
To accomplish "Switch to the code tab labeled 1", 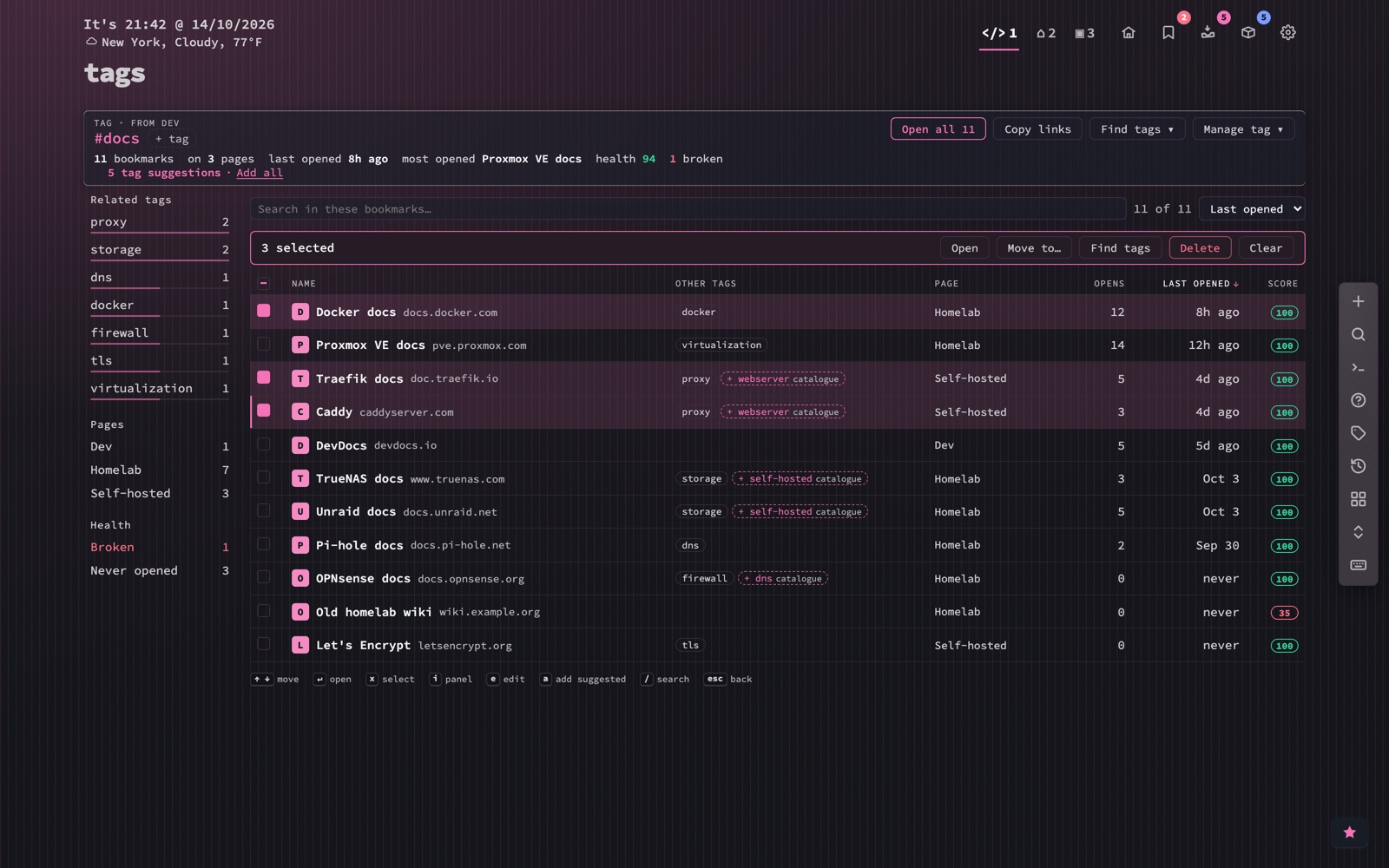I will click(999, 33).
